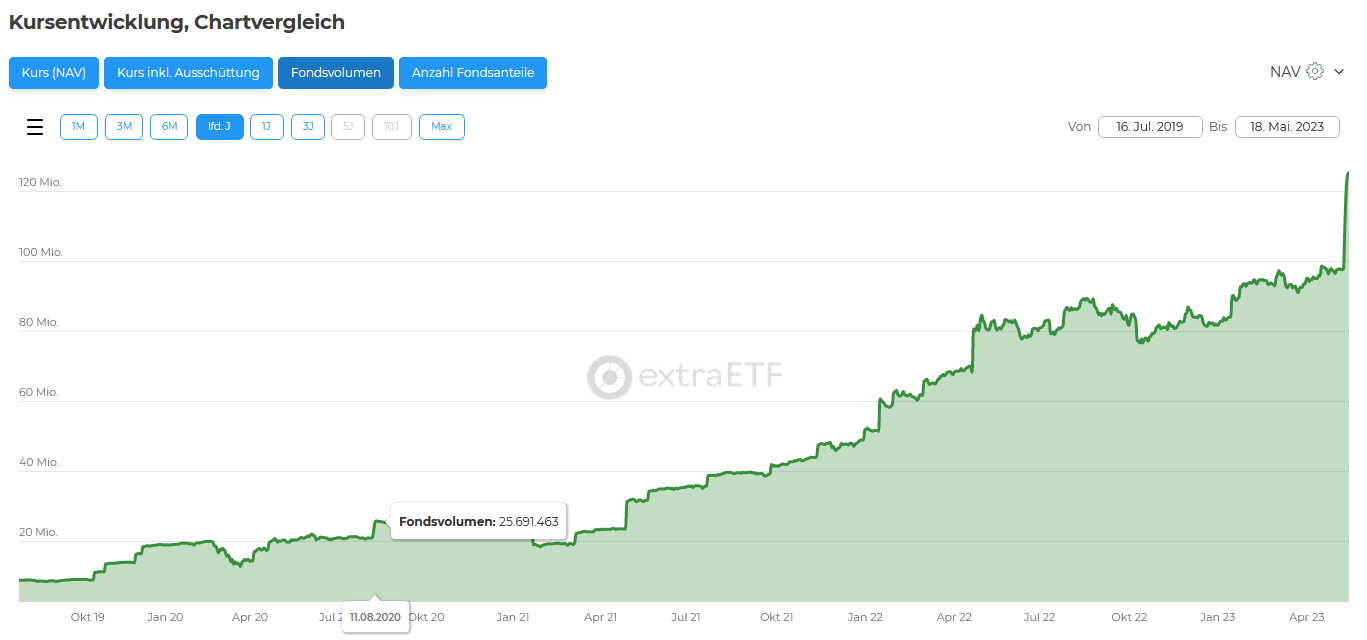Image resolution: width=1367 pixels, height=640 pixels.
Task: Choose the lfd. J range button
Action: pos(220,127)
